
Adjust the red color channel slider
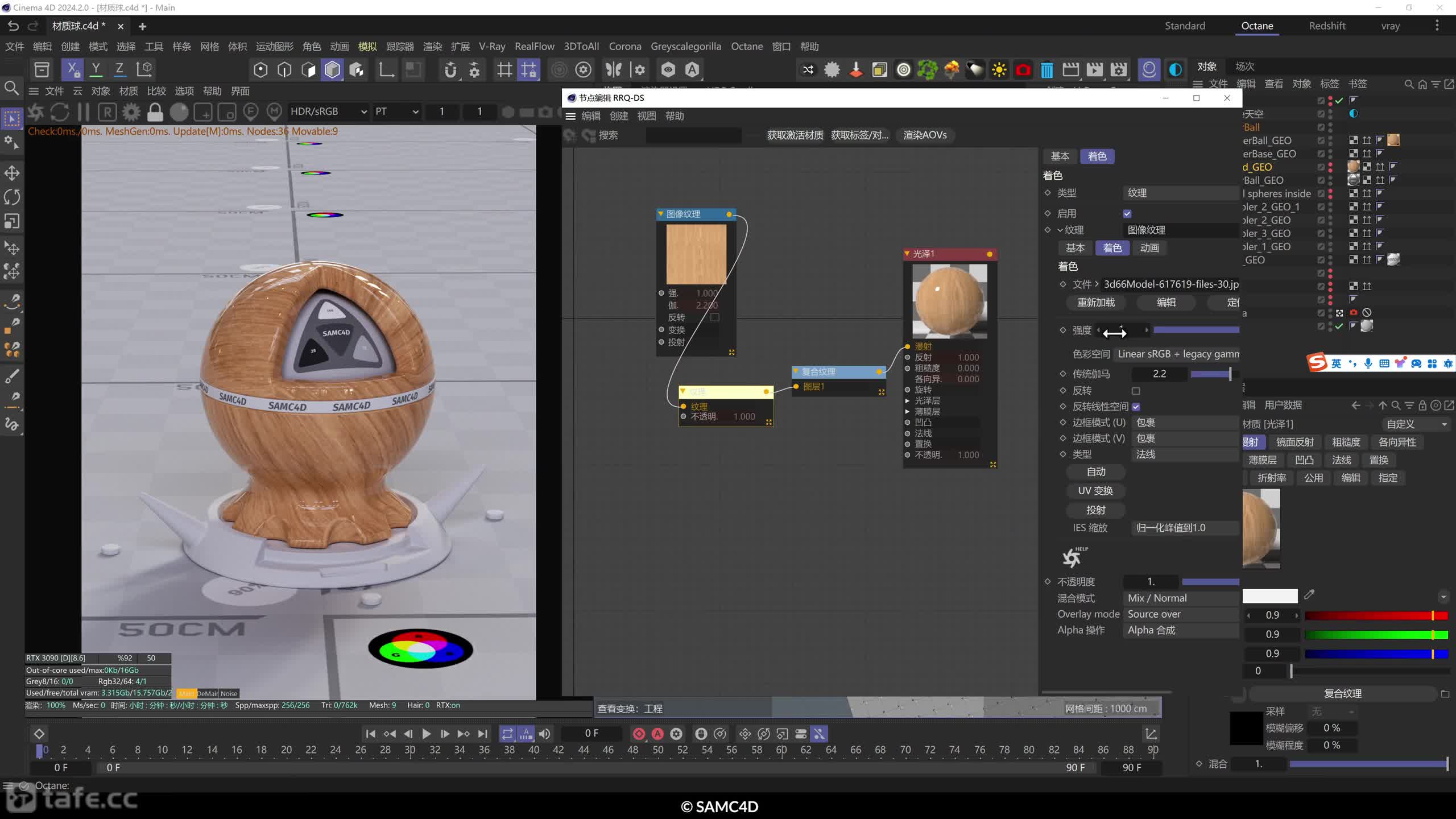click(1376, 616)
